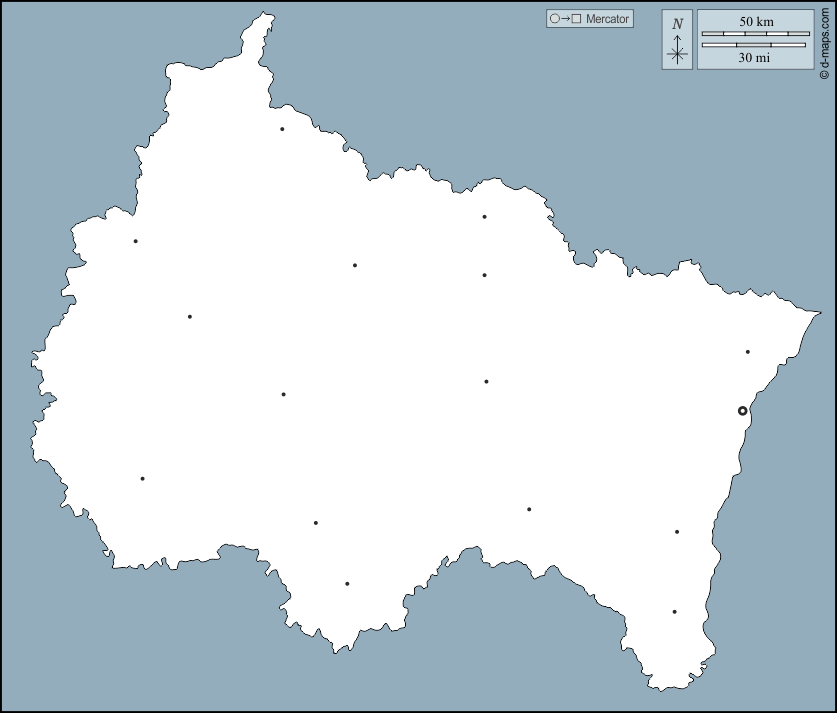837x713 pixels.
Task: Click the N letter on the north indicator
Action: pyautogui.click(x=678, y=24)
